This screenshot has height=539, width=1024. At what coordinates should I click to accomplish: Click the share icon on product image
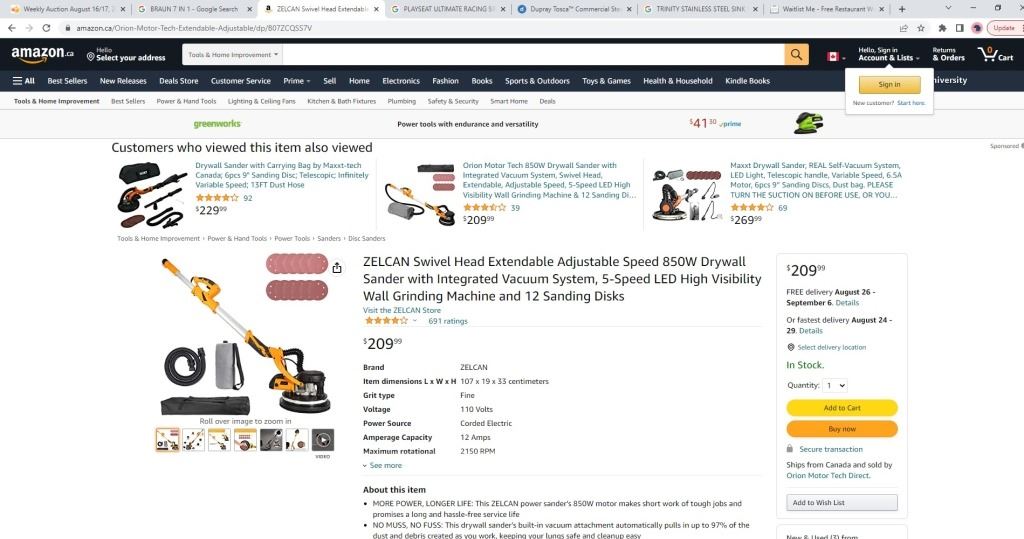pos(336,268)
